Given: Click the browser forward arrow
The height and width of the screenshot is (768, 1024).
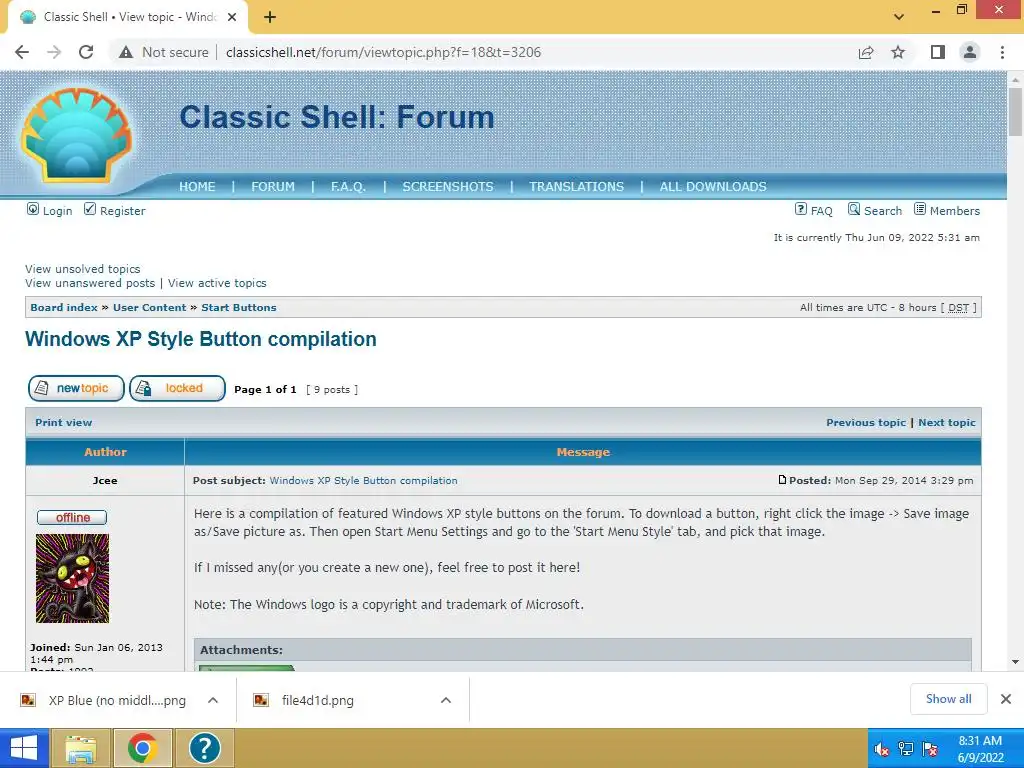Looking at the screenshot, I should tap(54, 52).
